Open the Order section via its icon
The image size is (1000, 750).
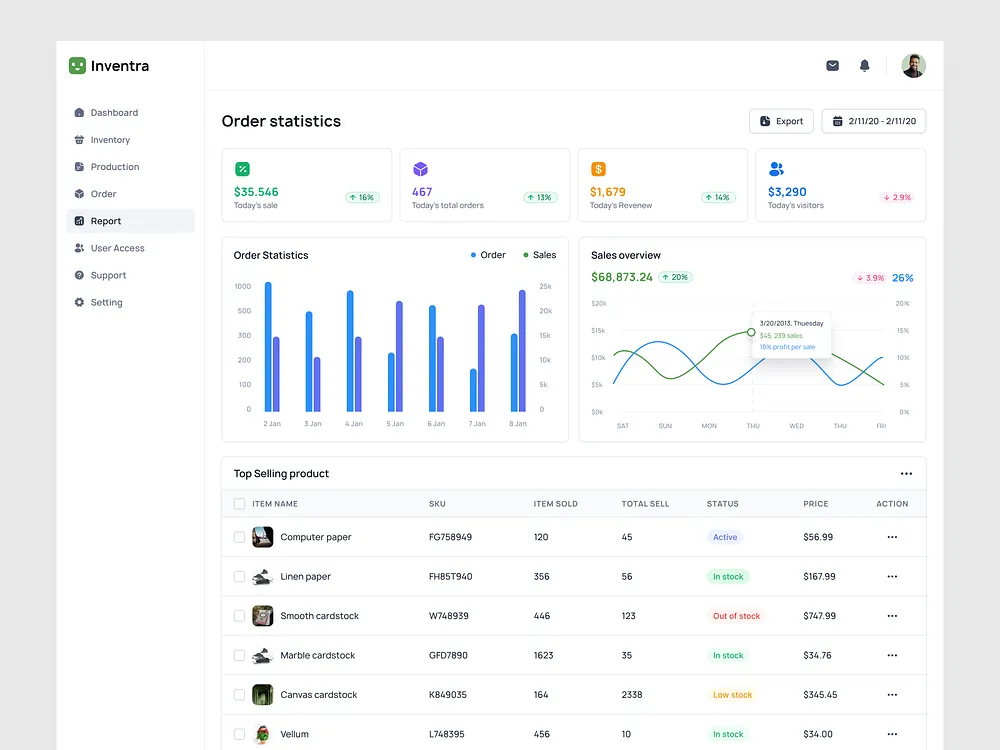pyautogui.click(x=80, y=193)
